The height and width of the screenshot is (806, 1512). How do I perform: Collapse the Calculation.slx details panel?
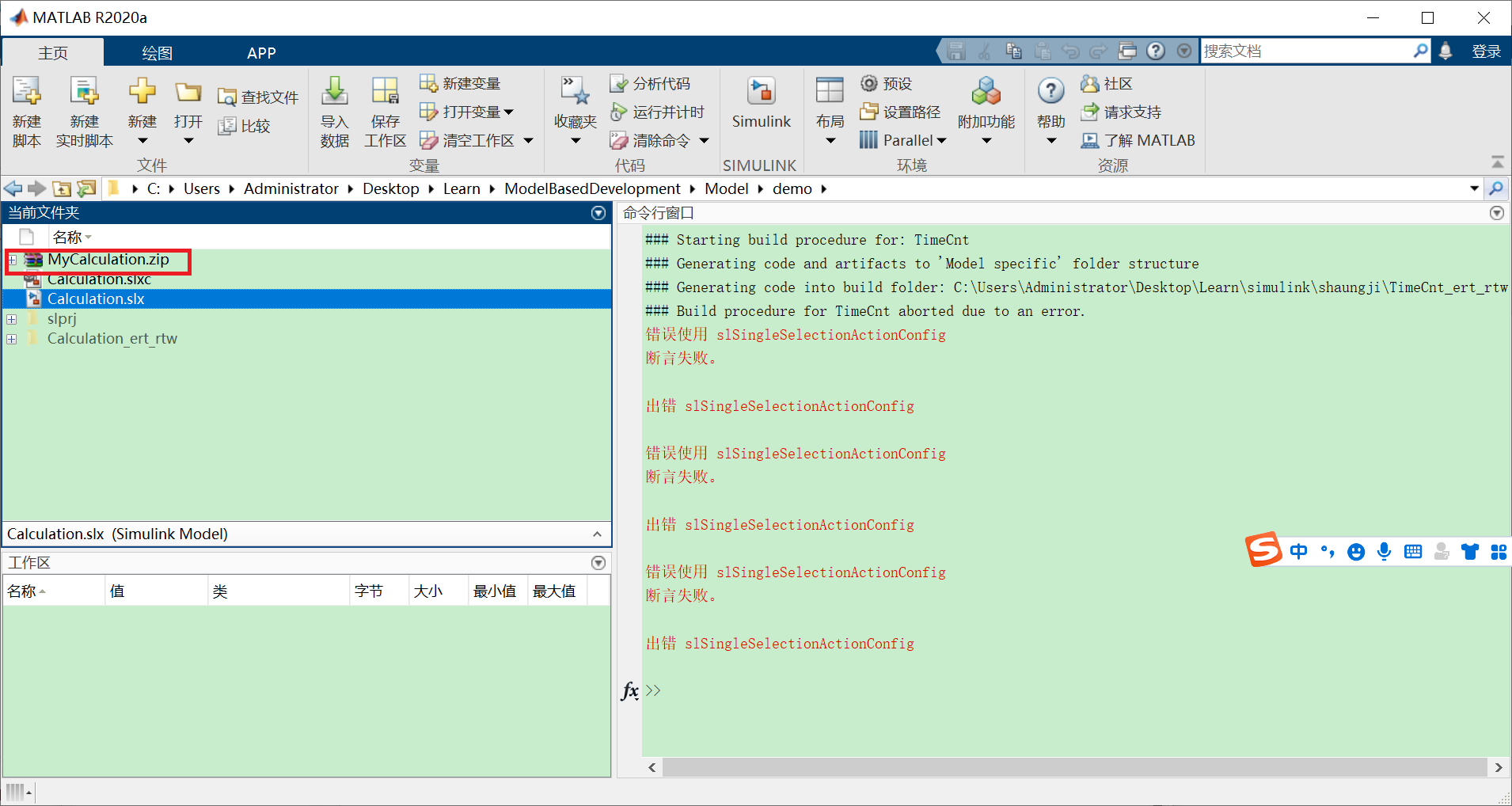pyautogui.click(x=597, y=534)
